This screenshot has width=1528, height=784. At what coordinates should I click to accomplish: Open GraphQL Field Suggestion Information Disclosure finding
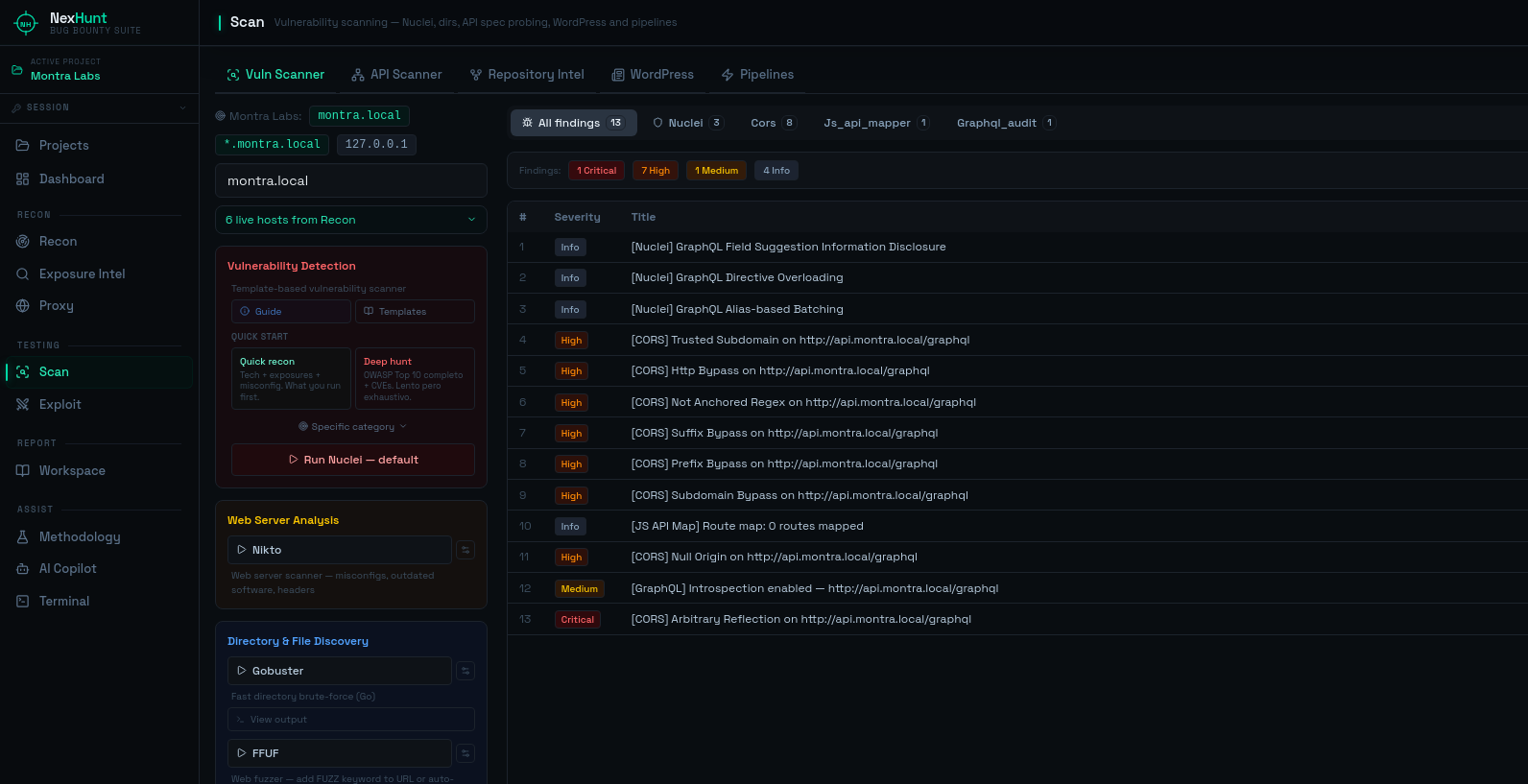(x=1017, y=248)
